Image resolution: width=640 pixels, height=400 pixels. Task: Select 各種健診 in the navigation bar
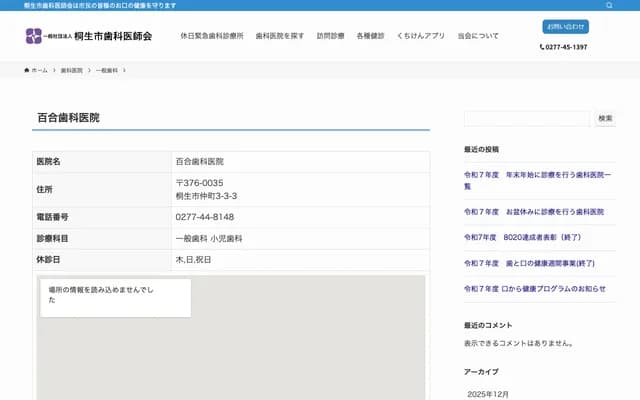tap(370, 36)
